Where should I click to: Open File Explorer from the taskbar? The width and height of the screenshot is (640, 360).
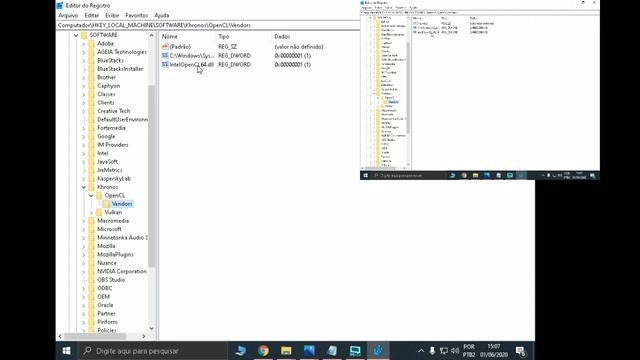(286, 351)
